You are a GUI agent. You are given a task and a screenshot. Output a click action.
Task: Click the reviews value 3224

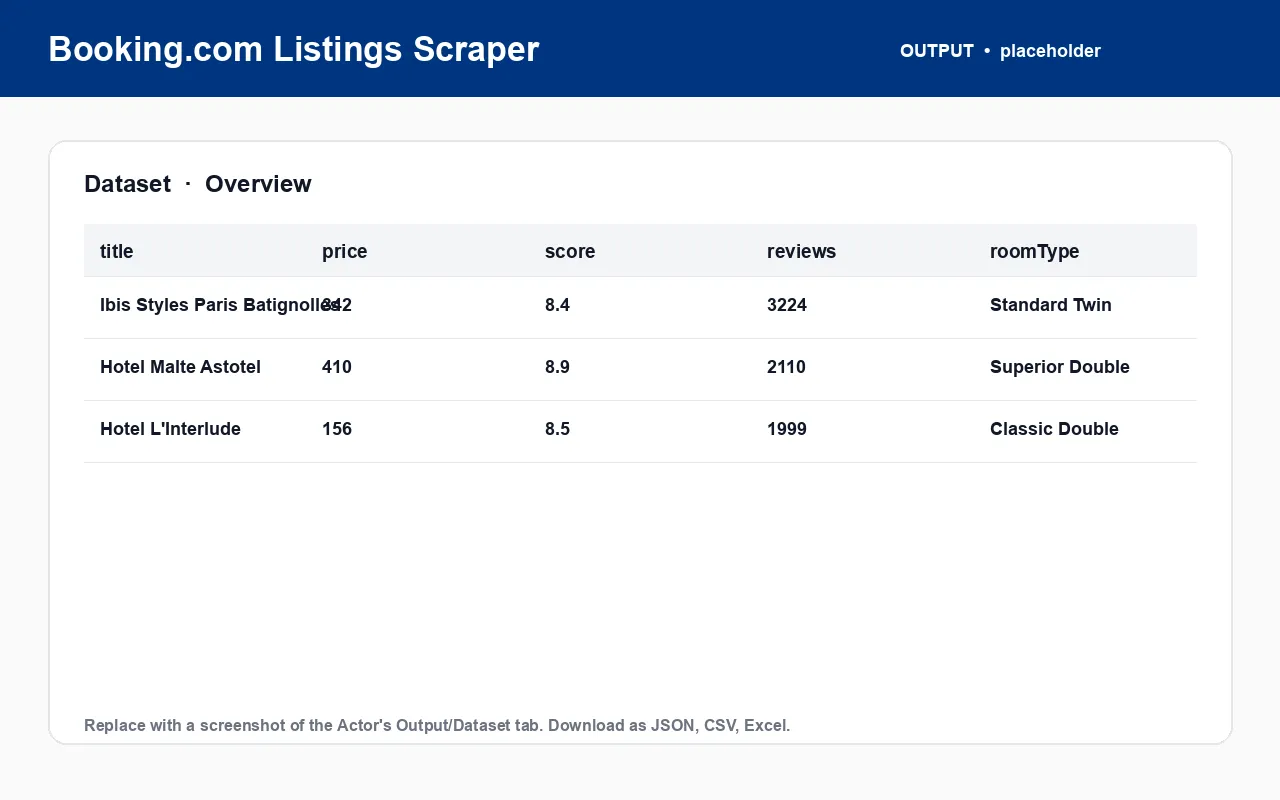click(787, 305)
